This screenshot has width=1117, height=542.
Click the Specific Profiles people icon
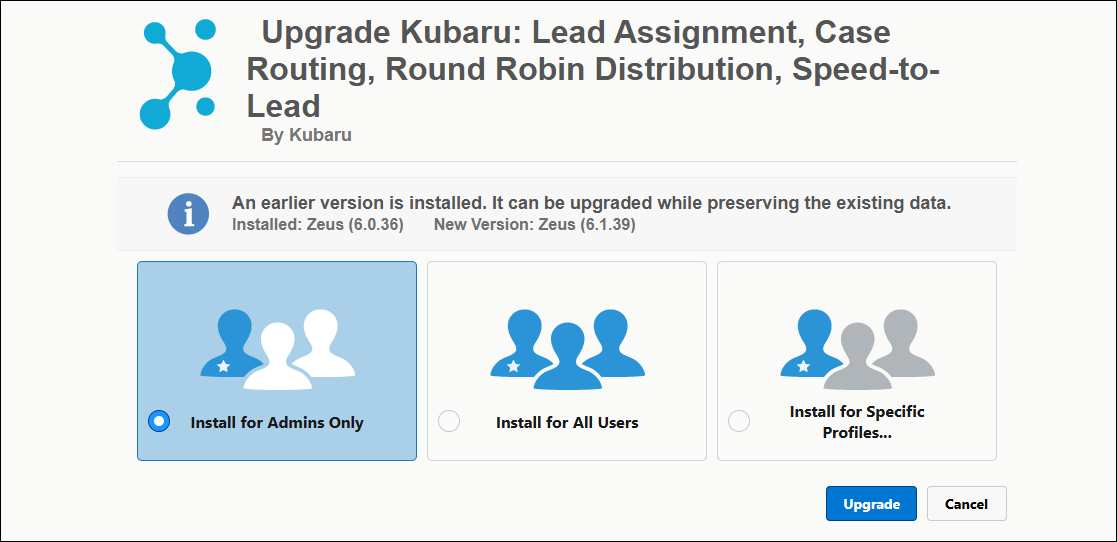tap(857, 348)
